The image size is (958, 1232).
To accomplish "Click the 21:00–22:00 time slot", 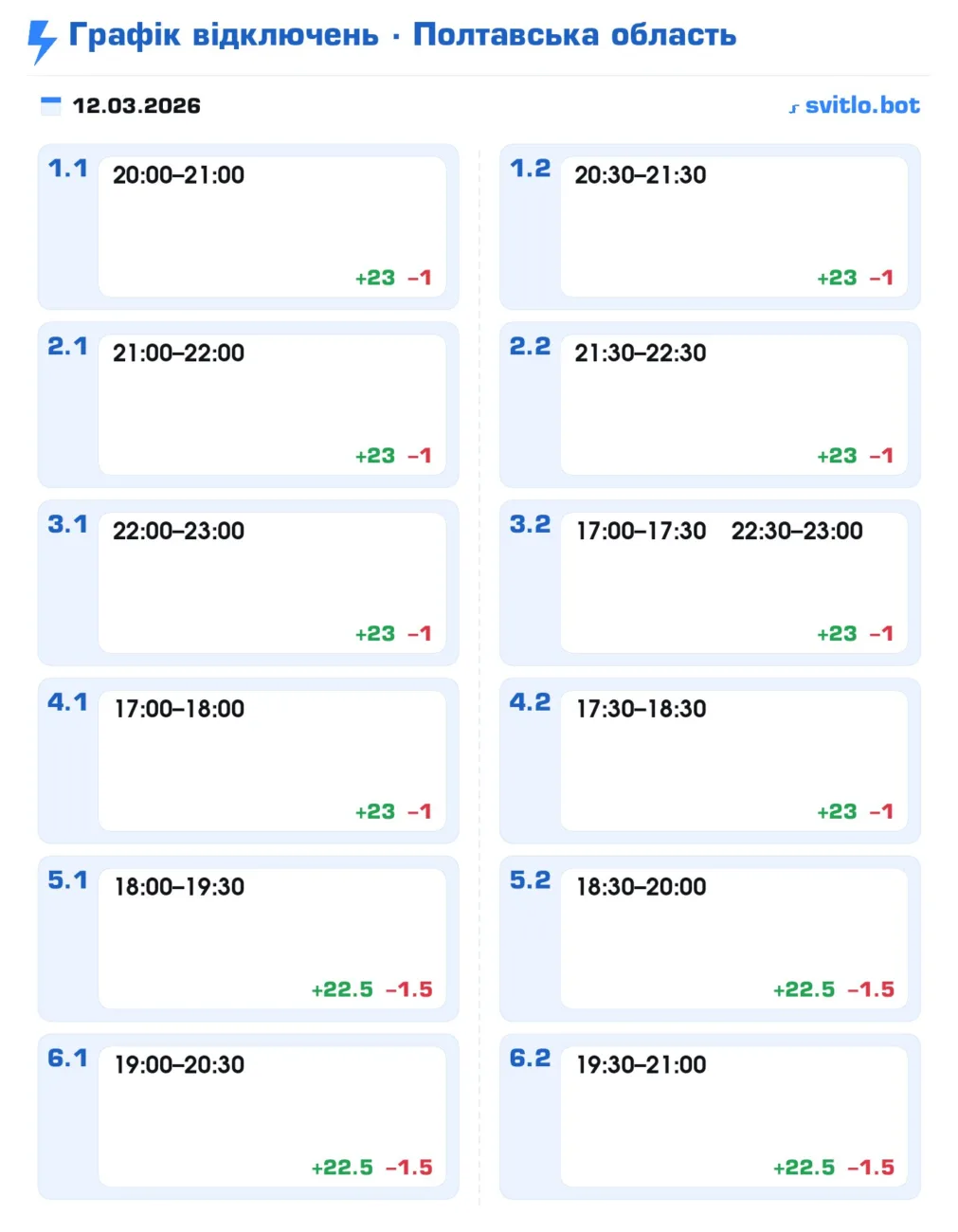I will point(178,353).
